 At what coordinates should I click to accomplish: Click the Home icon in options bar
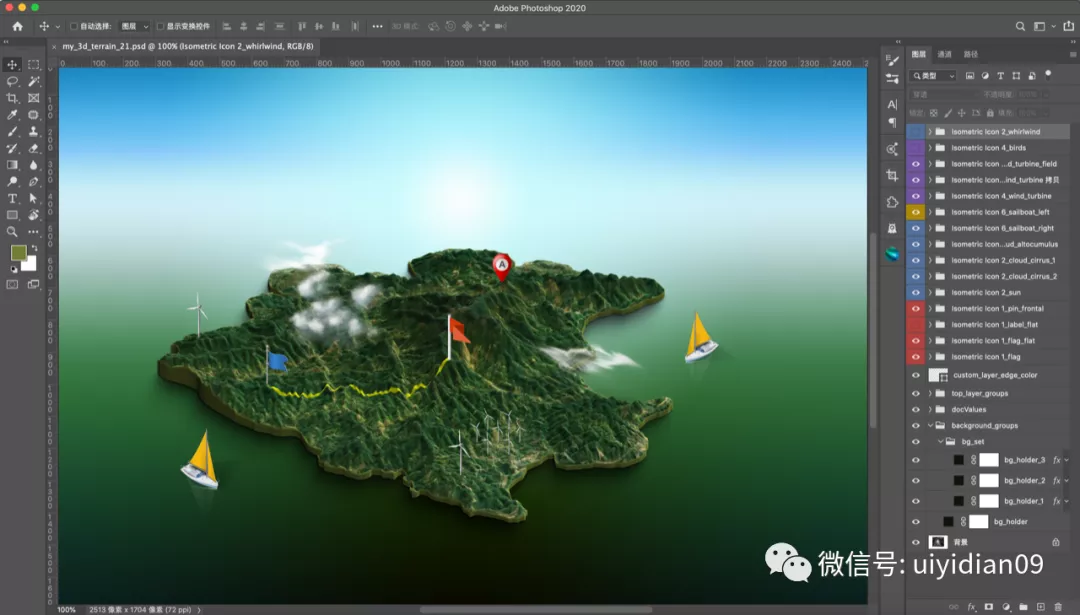click(18, 26)
